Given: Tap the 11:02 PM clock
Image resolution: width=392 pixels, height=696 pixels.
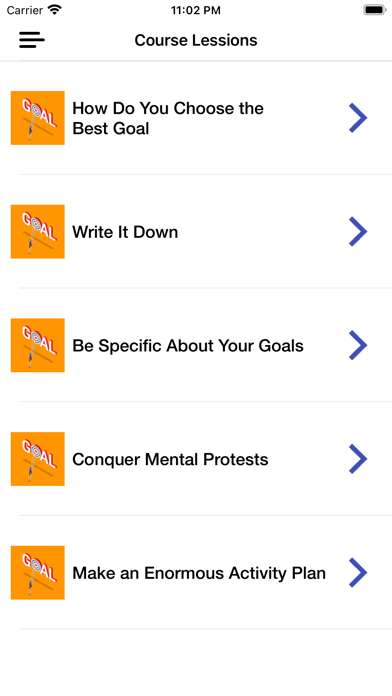Looking at the screenshot, I should [x=196, y=11].
